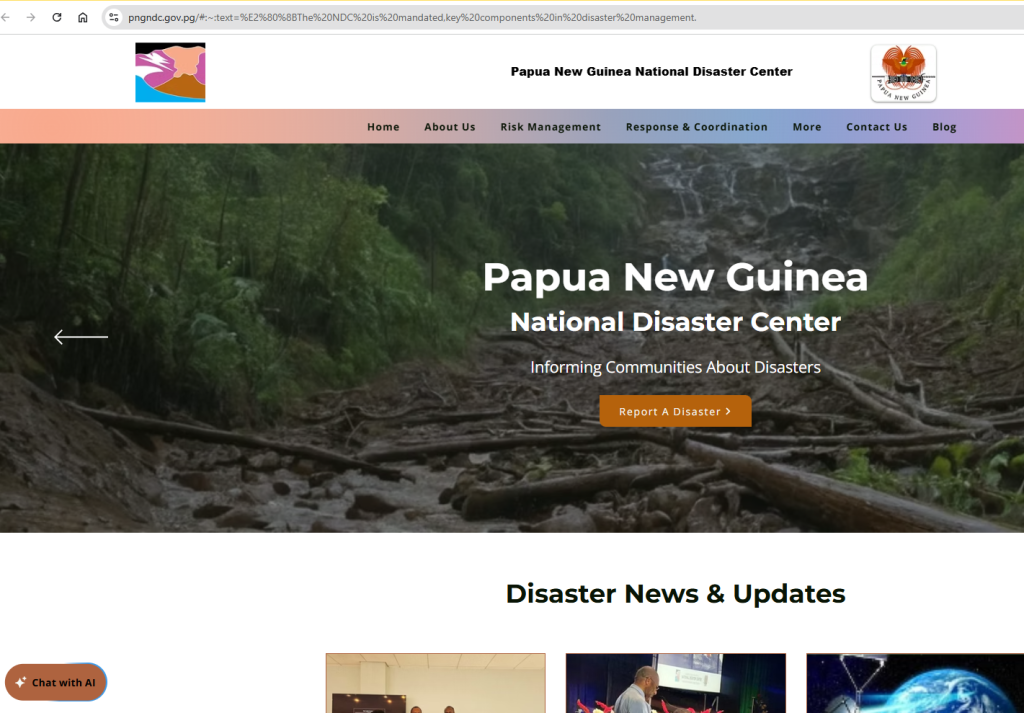Open the first disaster news thumbnail

click(435, 683)
